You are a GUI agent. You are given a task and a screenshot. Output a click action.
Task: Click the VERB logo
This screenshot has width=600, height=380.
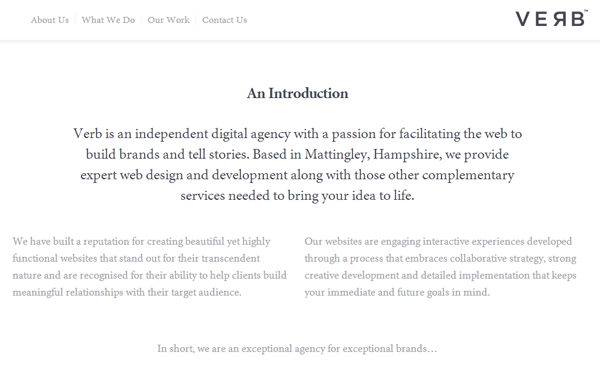click(551, 18)
